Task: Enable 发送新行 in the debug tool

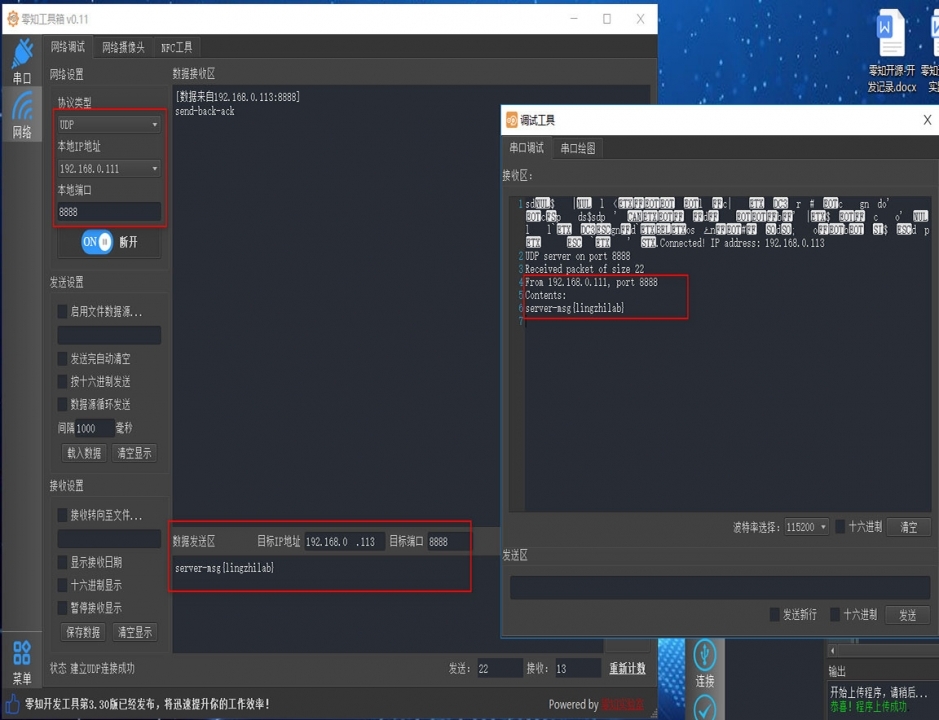Action: pyautogui.click(x=774, y=615)
